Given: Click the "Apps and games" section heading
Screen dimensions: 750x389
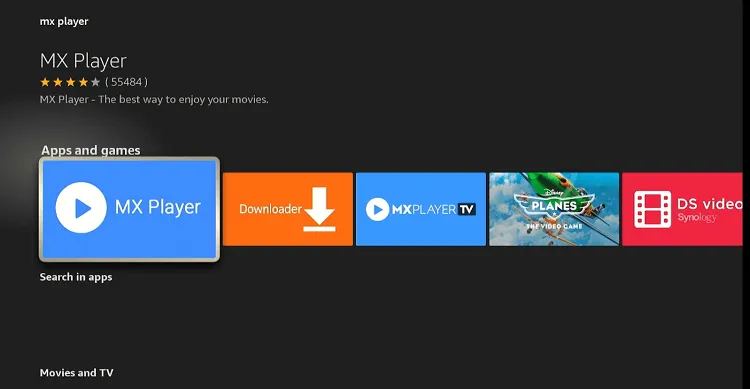Looking at the screenshot, I should (91, 150).
